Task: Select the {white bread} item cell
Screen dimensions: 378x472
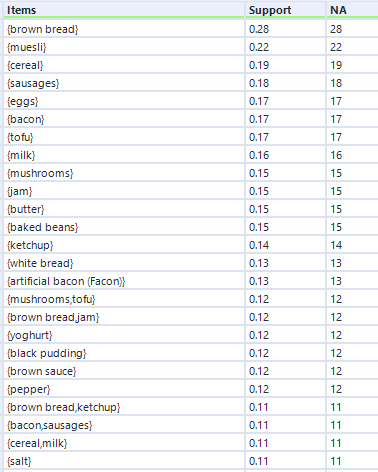Action: click(x=124, y=263)
